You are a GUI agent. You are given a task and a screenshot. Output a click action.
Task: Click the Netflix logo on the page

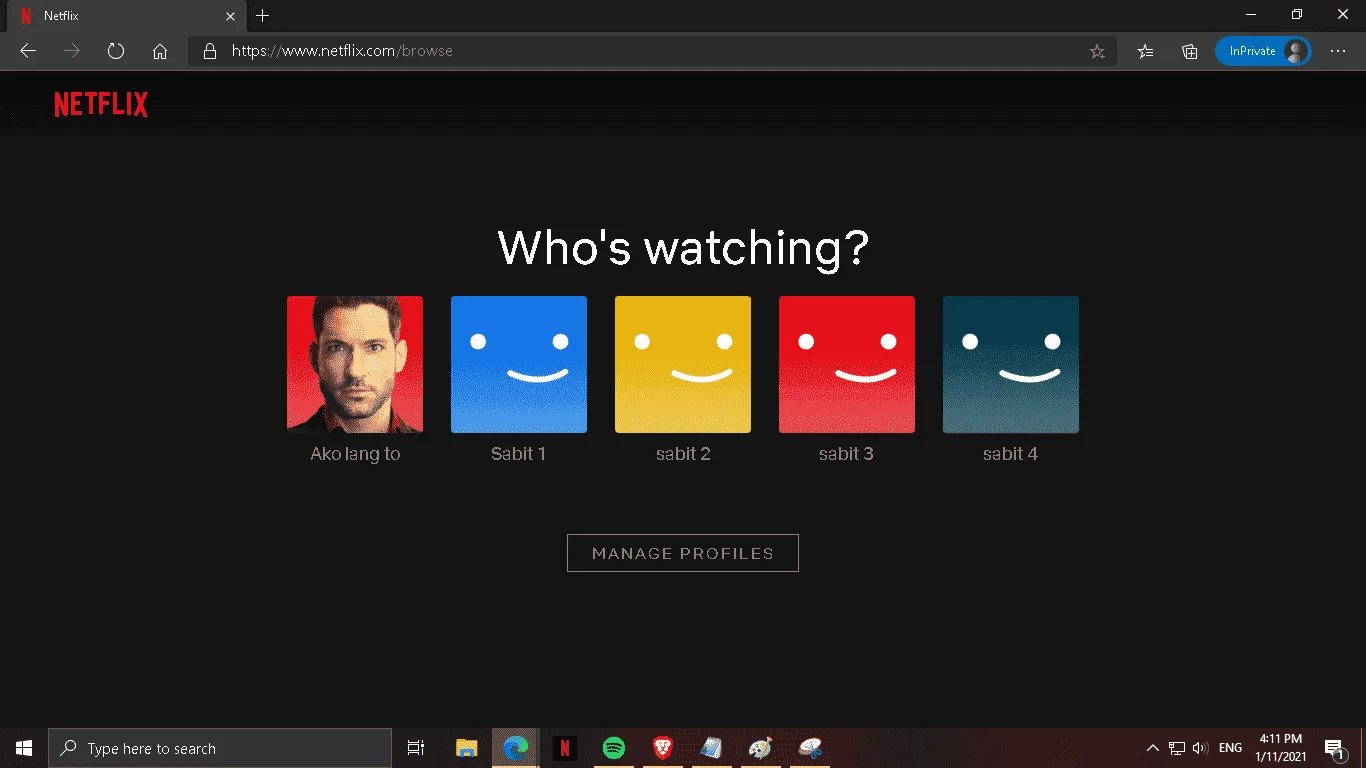pos(101,104)
